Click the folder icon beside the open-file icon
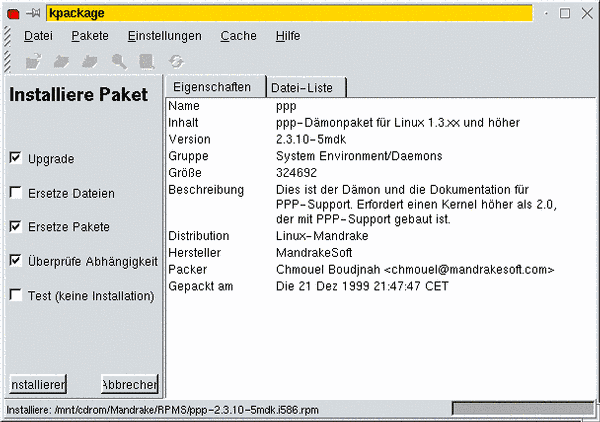This screenshot has width=600, height=422. tap(62, 61)
